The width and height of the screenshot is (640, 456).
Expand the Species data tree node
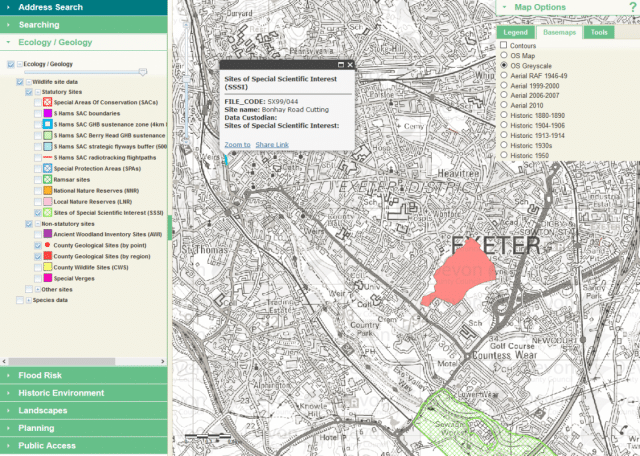point(29,300)
